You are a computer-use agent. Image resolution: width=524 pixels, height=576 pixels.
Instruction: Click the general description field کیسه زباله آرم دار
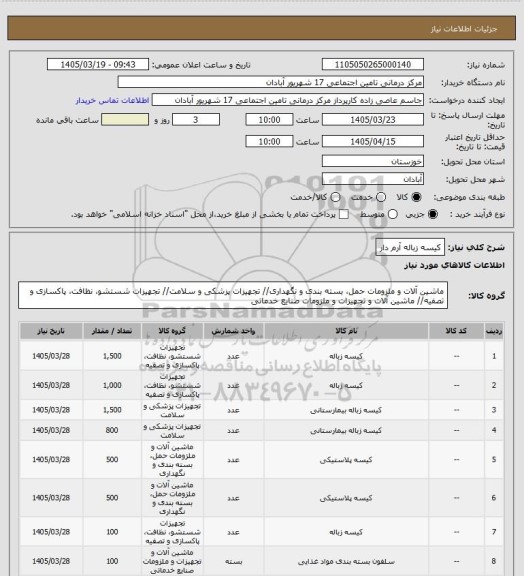tap(410, 247)
